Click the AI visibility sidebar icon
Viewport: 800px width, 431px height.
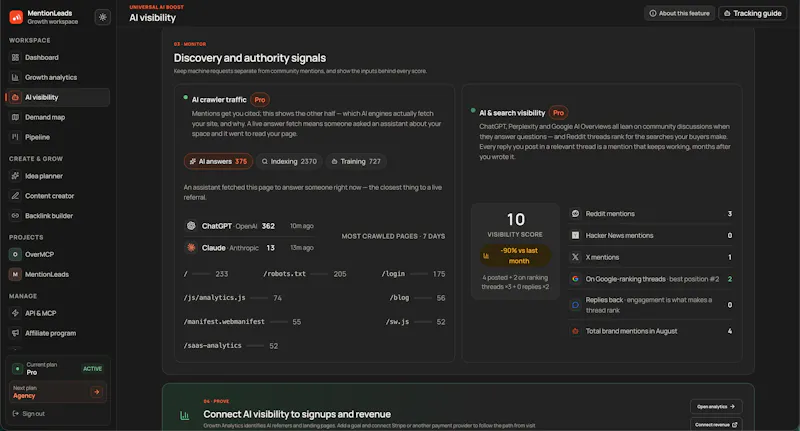[15, 97]
